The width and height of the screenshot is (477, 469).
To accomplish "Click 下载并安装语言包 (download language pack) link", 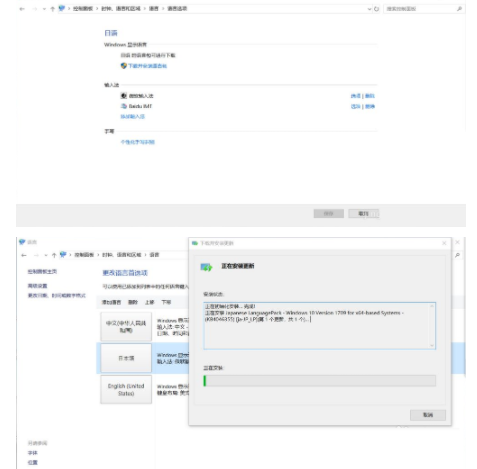I will click(x=147, y=66).
